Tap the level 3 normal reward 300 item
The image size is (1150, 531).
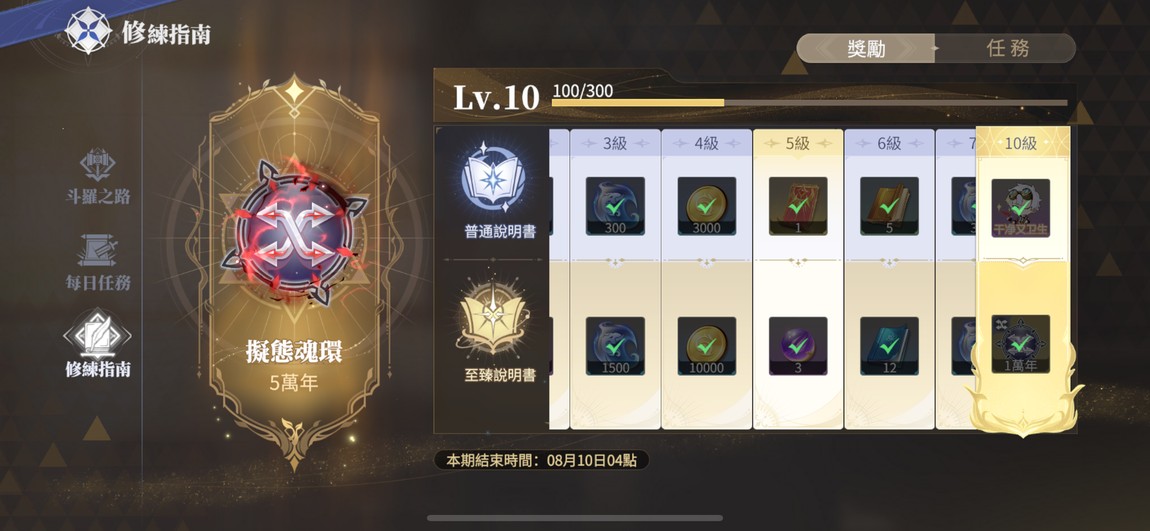click(615, 206)
